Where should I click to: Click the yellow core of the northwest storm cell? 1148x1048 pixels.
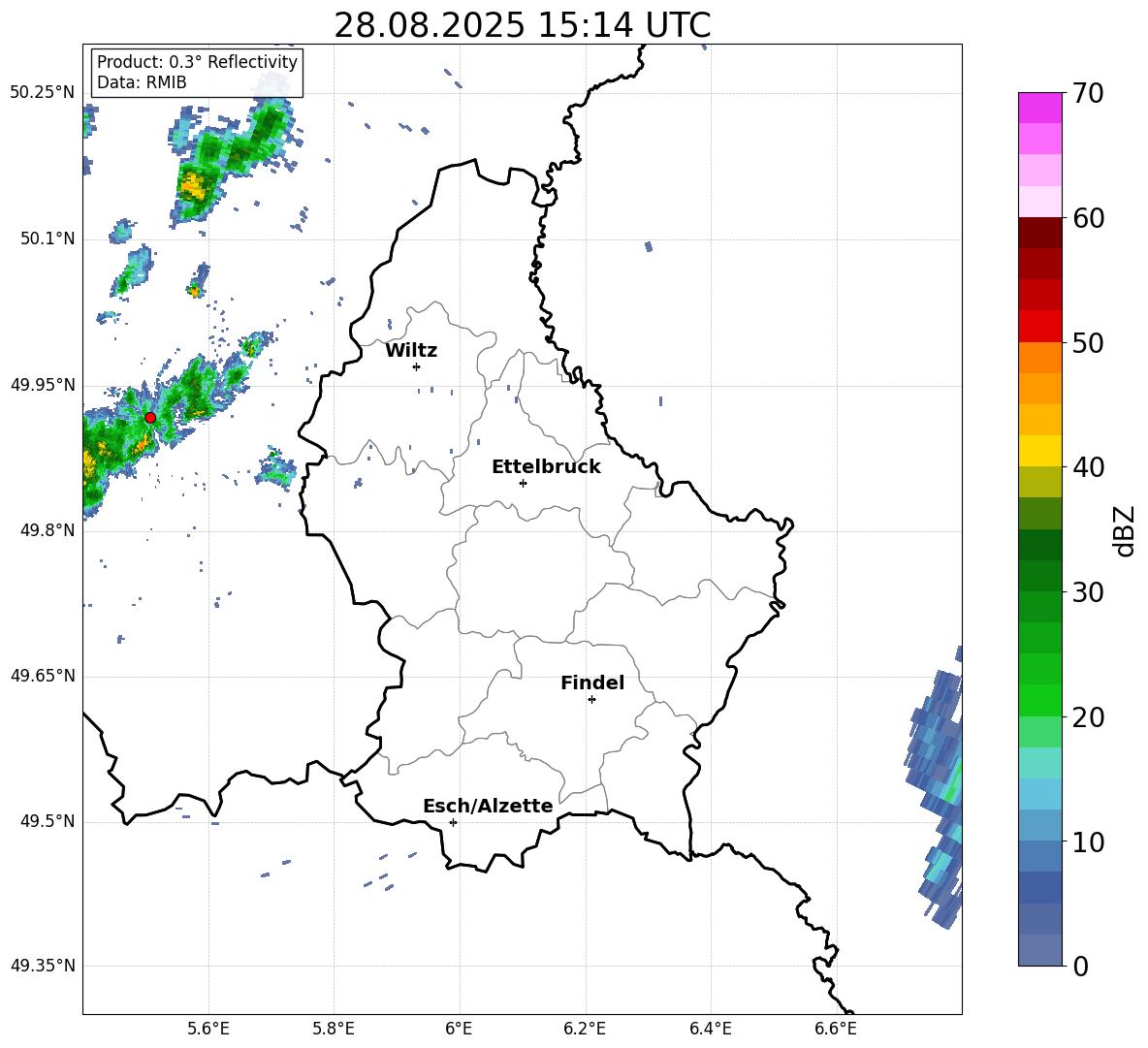(x=194, y=186)
